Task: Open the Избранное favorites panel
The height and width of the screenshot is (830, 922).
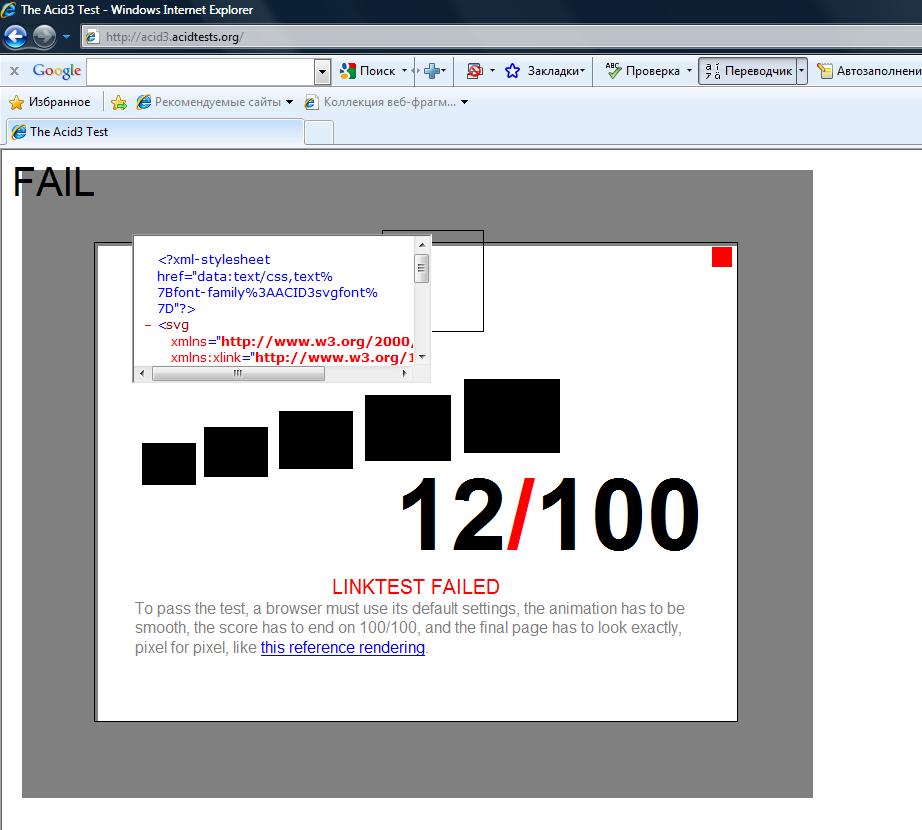Action: 50,102
